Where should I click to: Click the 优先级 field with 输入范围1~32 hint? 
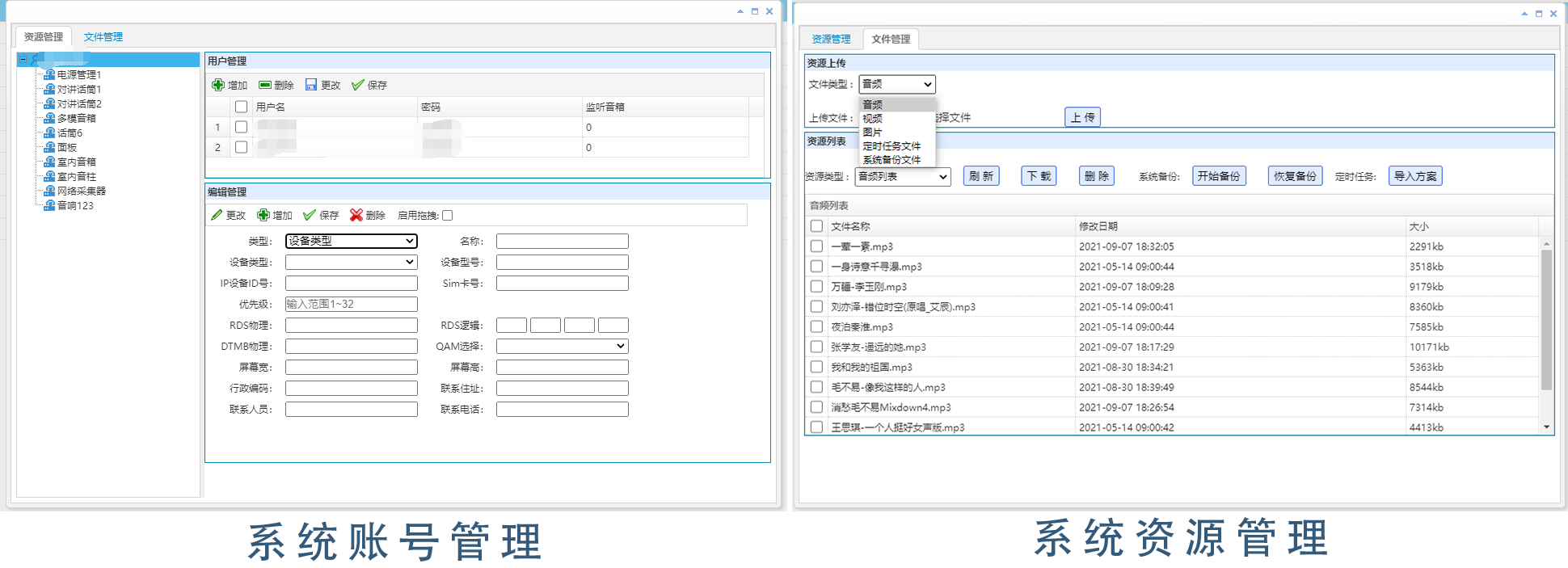tap(352, 304)
